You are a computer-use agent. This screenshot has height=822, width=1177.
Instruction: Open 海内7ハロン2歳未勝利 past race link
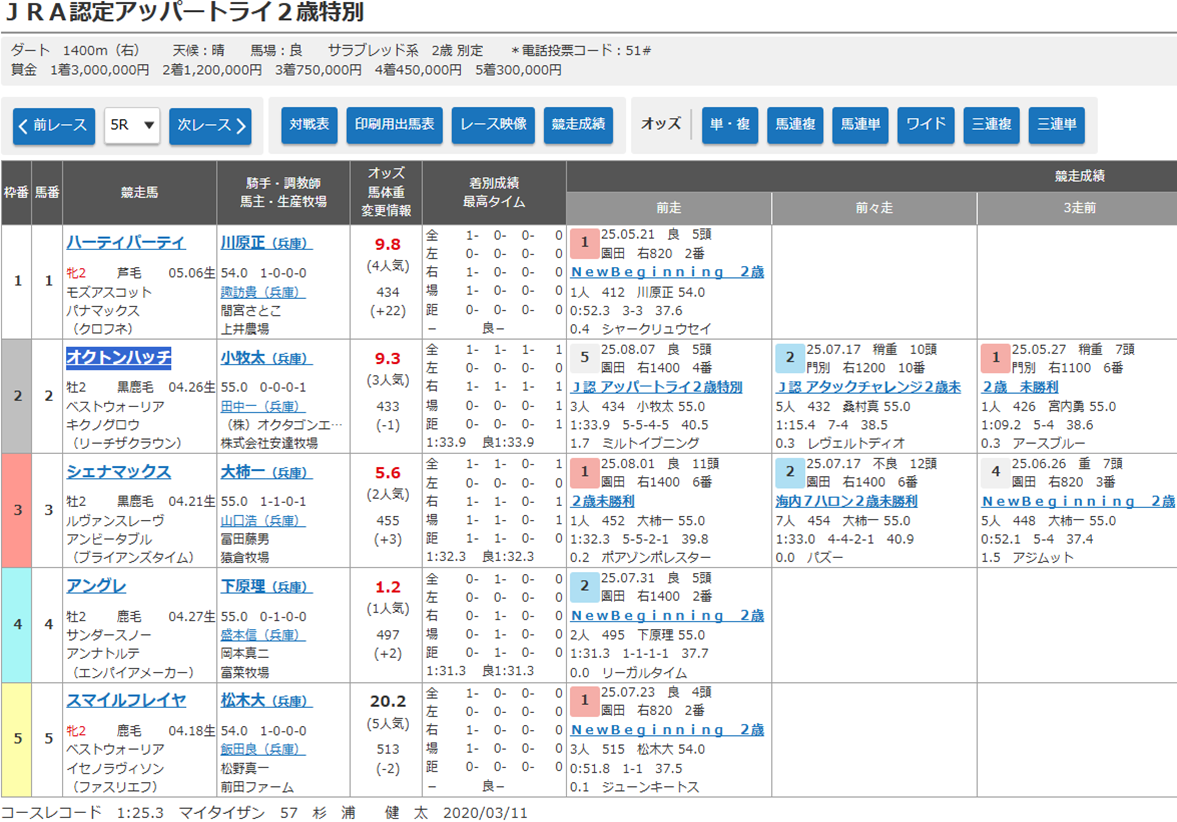coord(846,501)
